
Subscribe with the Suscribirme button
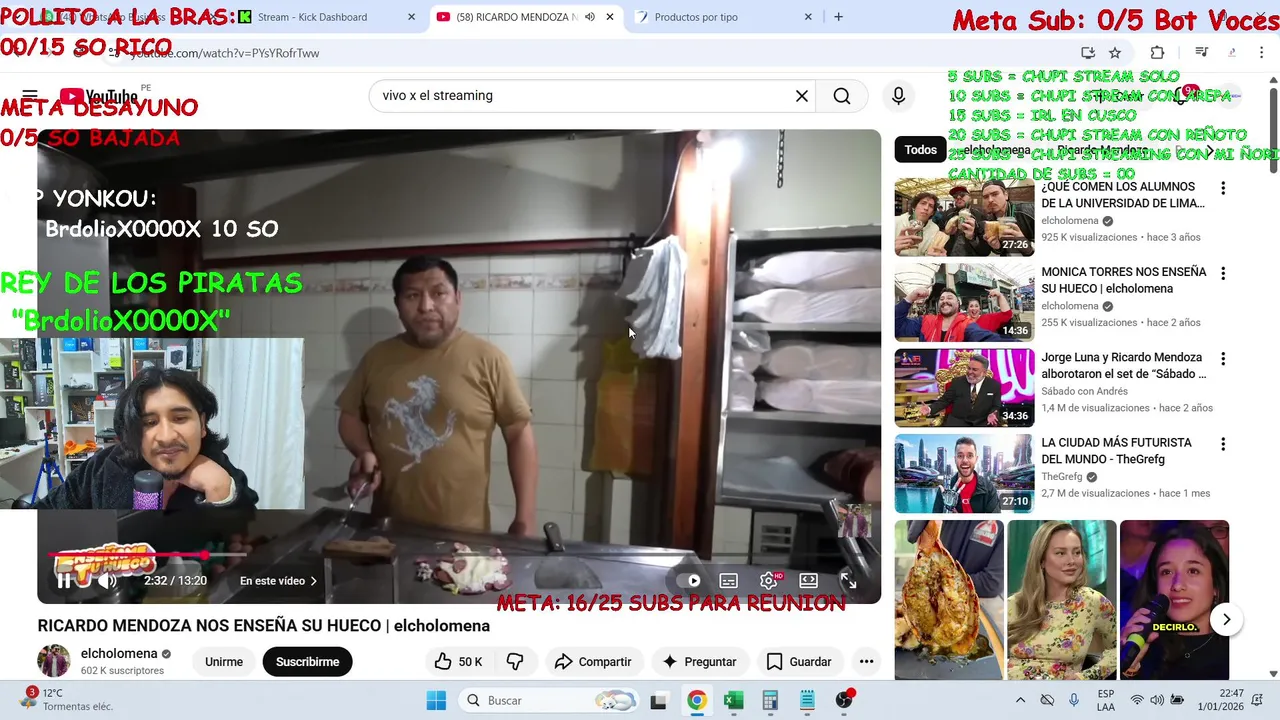pos(307,662)
